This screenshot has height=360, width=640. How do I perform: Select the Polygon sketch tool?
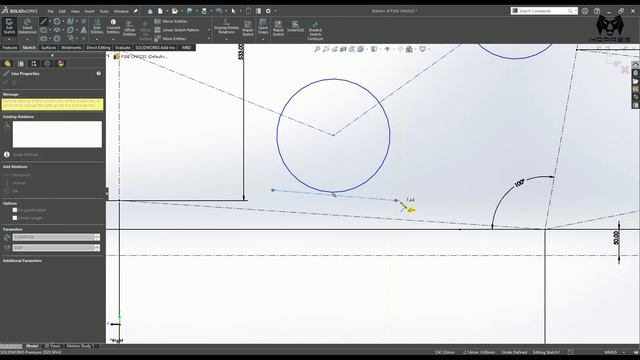[57, 39]
